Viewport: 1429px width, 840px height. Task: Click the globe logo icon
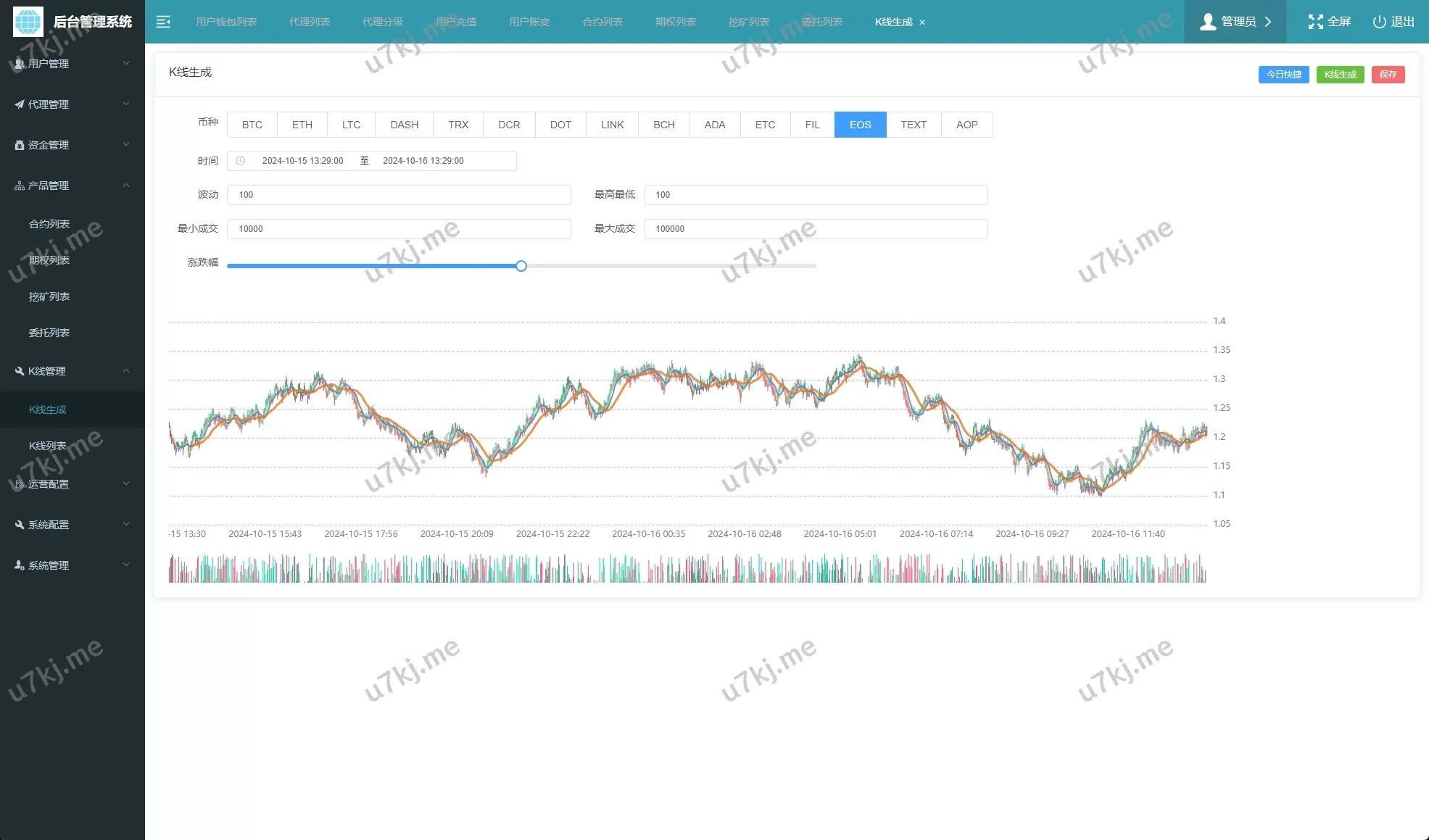click(28, 22)
